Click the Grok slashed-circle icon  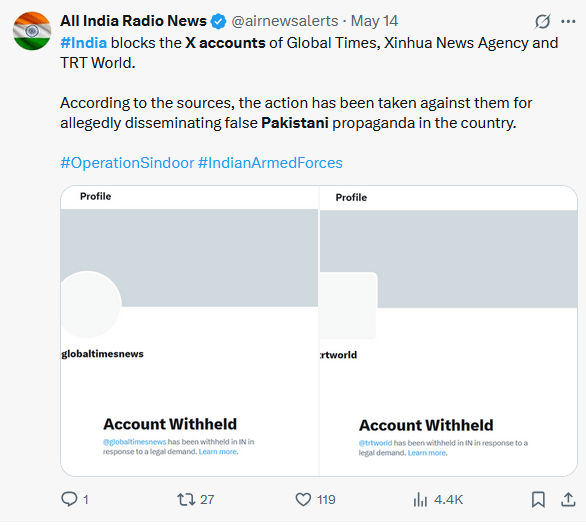coord(542,21)
